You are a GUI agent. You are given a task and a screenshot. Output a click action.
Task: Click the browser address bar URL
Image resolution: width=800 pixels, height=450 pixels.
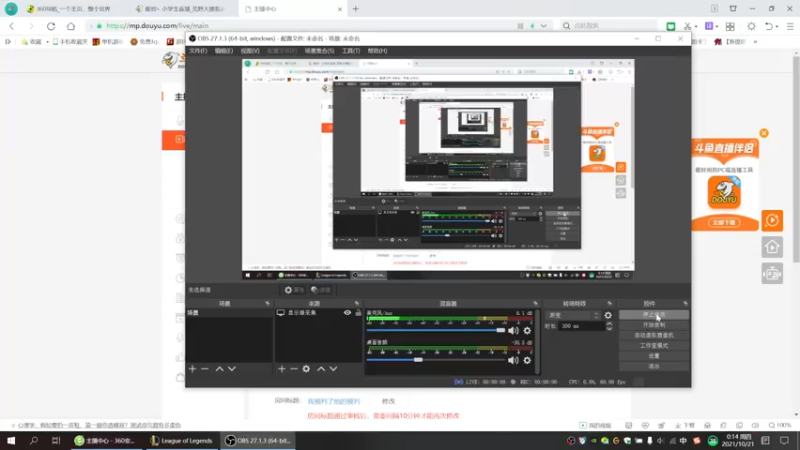click(158, 26)
